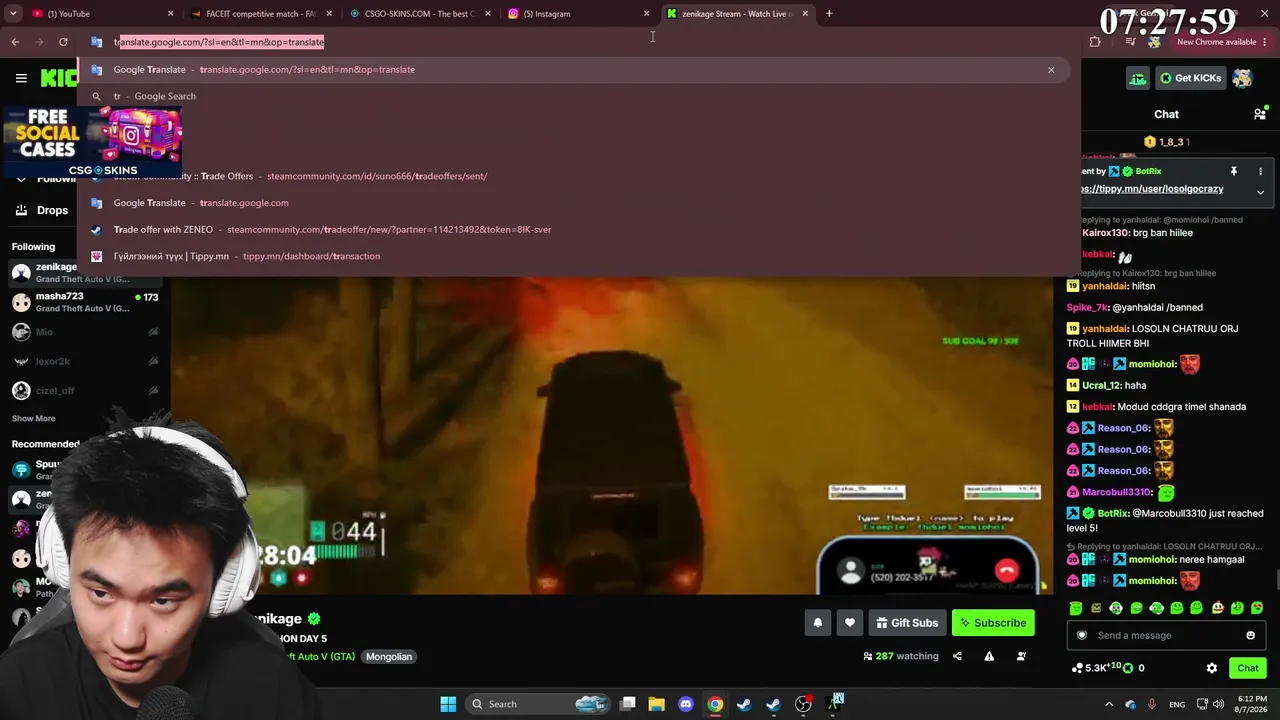Image resolution: width=1280 pixels, height=720 pixels.
Task: Open the Chrome tab search dropdown arrow
Action: [15, 14]
